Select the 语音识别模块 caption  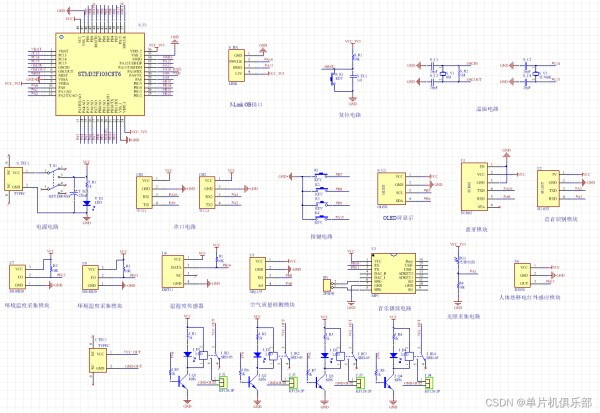(x=561, y=219)
